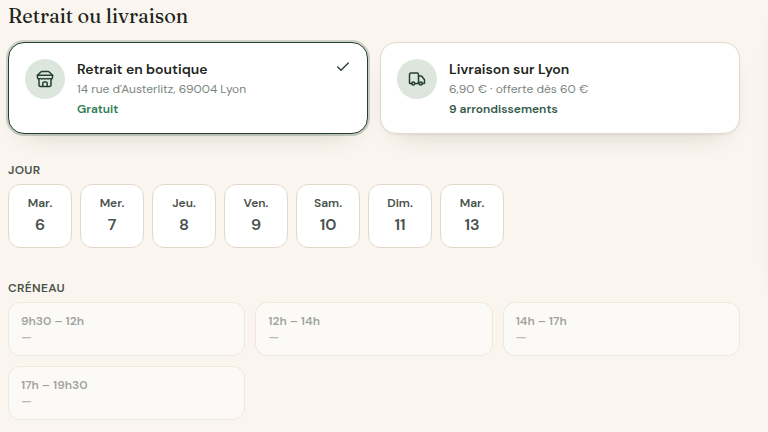768x432 pixels.
Task: Choose the 17h – 19h30 time slot
Action: (x=126, y=393)
